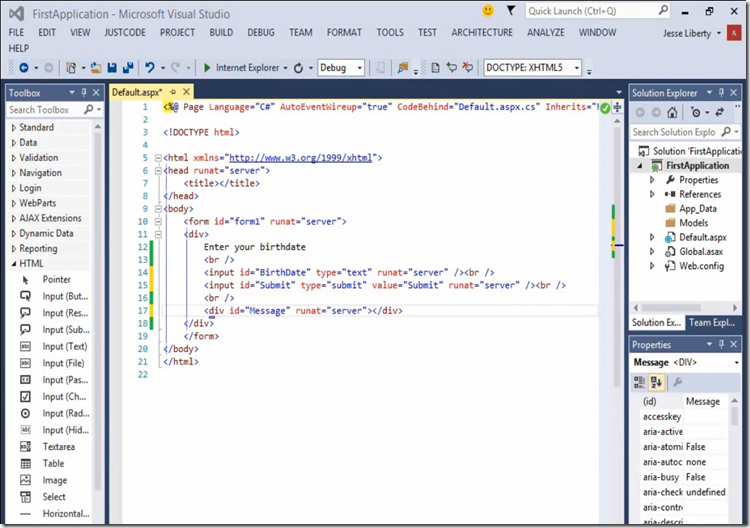Switch to the Team Expl... tab

(x=712, y=322)
